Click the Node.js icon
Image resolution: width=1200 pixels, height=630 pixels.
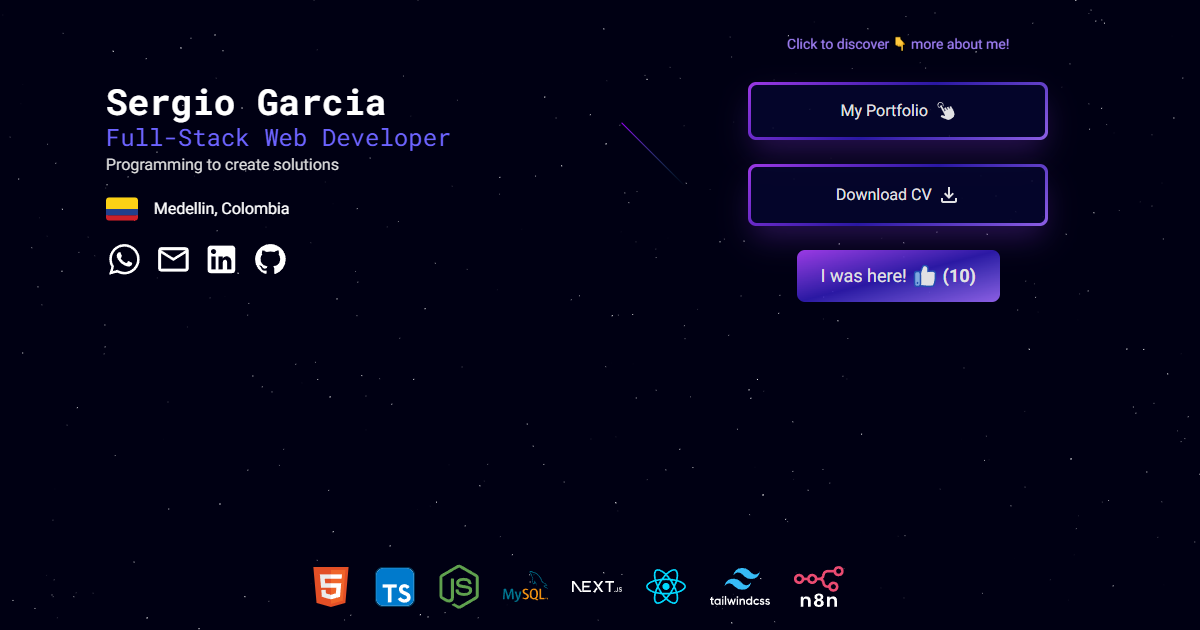pyautogui.click(x=458, y=587)
